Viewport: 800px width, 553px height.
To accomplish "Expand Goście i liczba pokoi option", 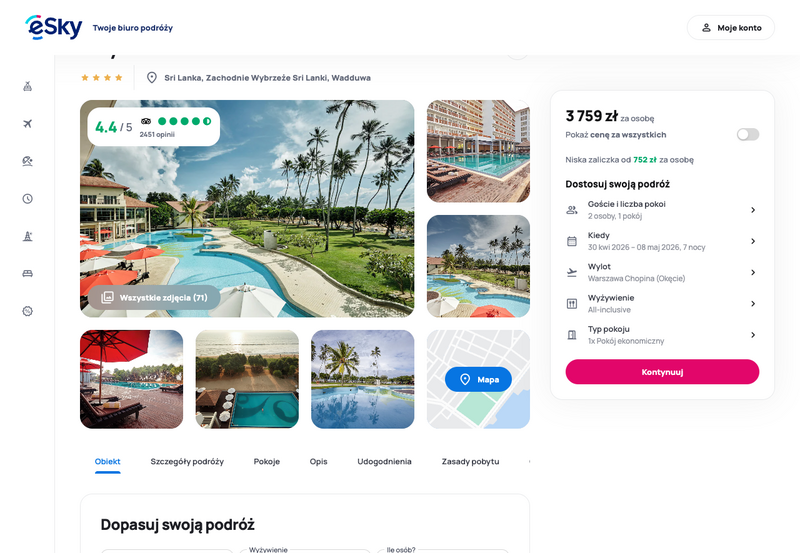I will [662, 210].
